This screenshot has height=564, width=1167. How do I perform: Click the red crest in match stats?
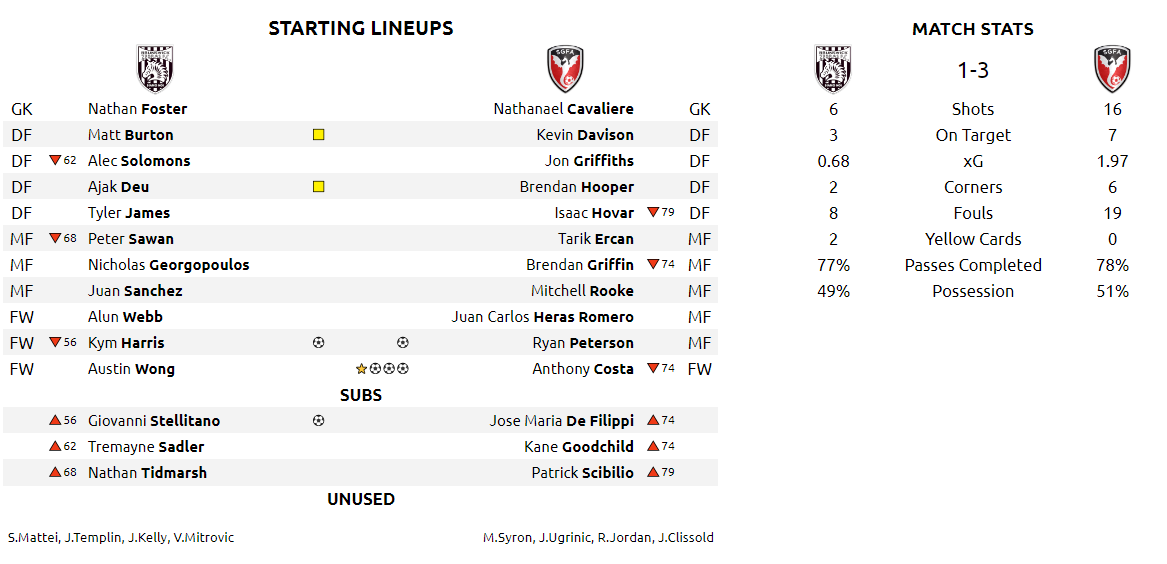pyautogui.click(x=1112, y=69)
